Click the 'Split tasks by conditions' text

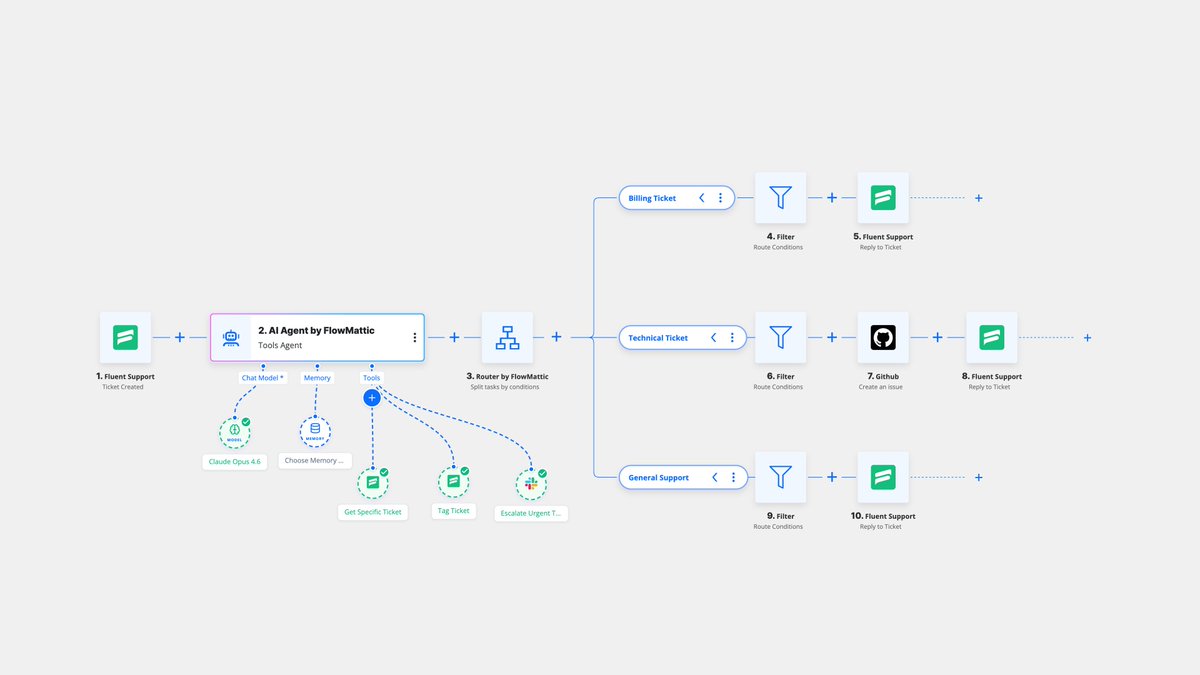pyautogui.click(x=505, y=387)
